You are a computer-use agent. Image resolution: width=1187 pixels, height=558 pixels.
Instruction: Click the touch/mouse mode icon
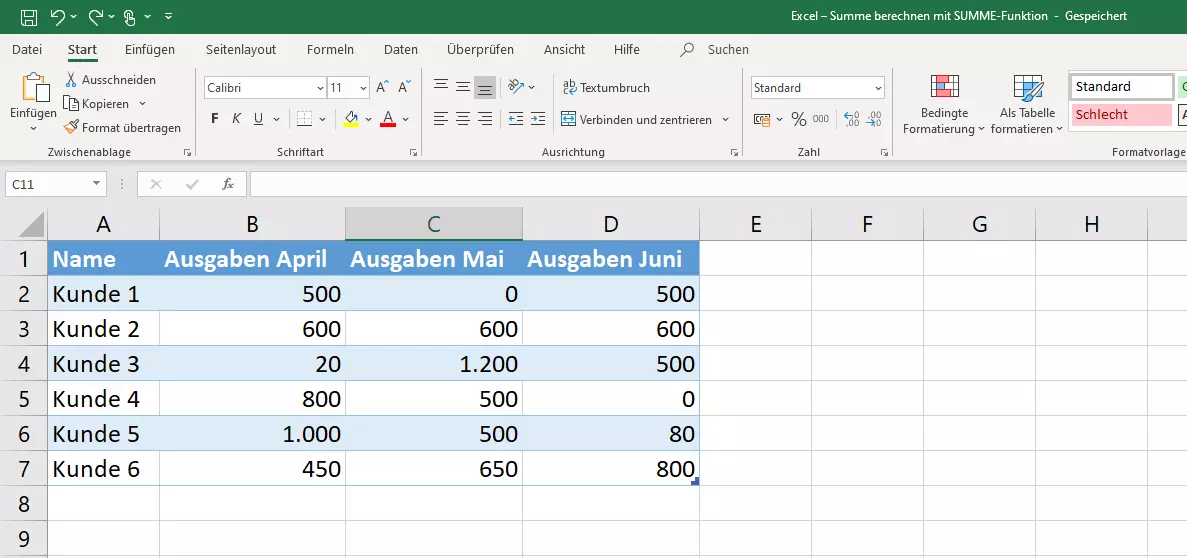point(129,16)
